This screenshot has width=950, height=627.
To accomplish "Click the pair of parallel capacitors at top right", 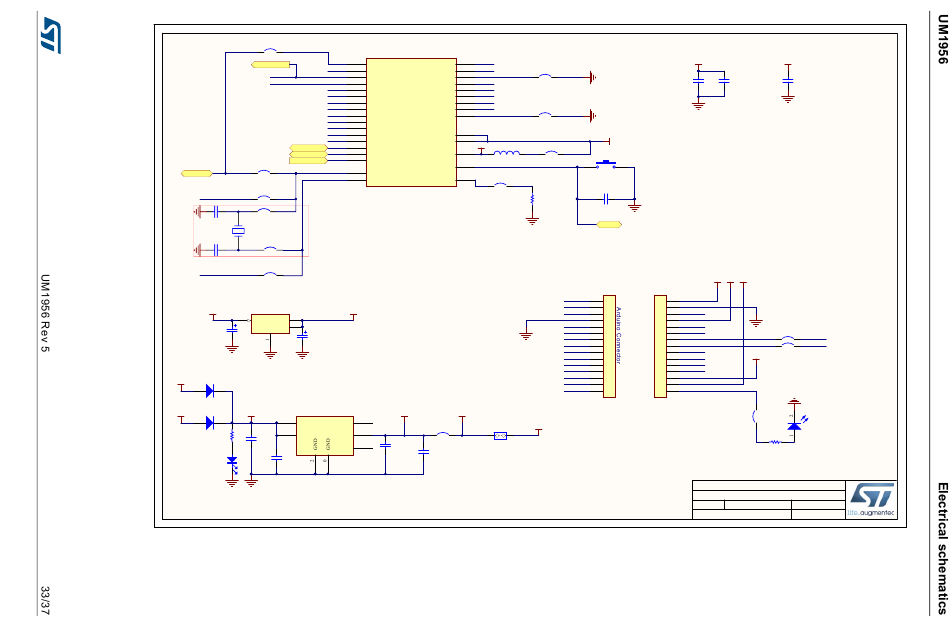I will (x=711, y=83).
